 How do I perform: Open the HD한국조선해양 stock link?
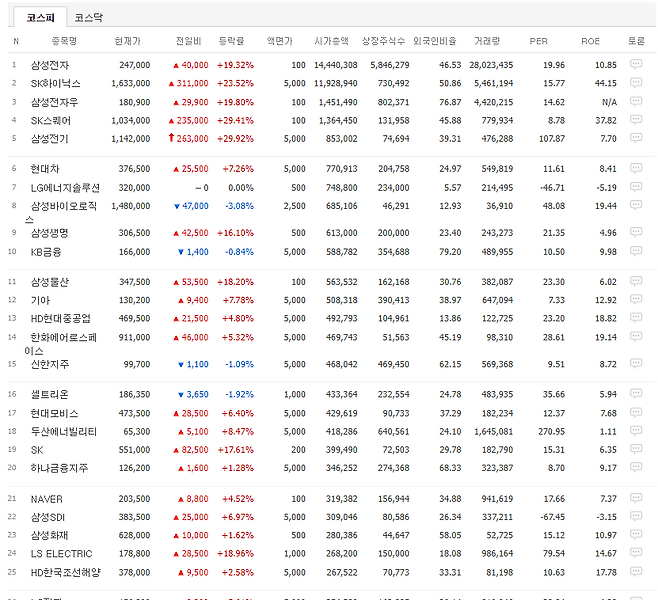66,572
